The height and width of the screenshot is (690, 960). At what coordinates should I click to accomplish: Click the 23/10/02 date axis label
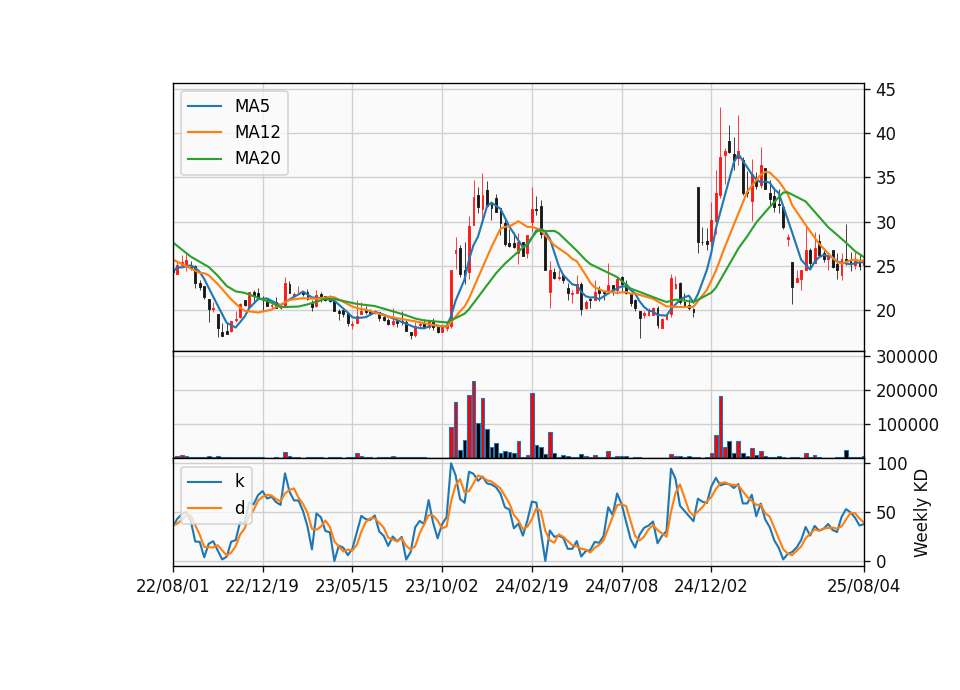point(441,586)
